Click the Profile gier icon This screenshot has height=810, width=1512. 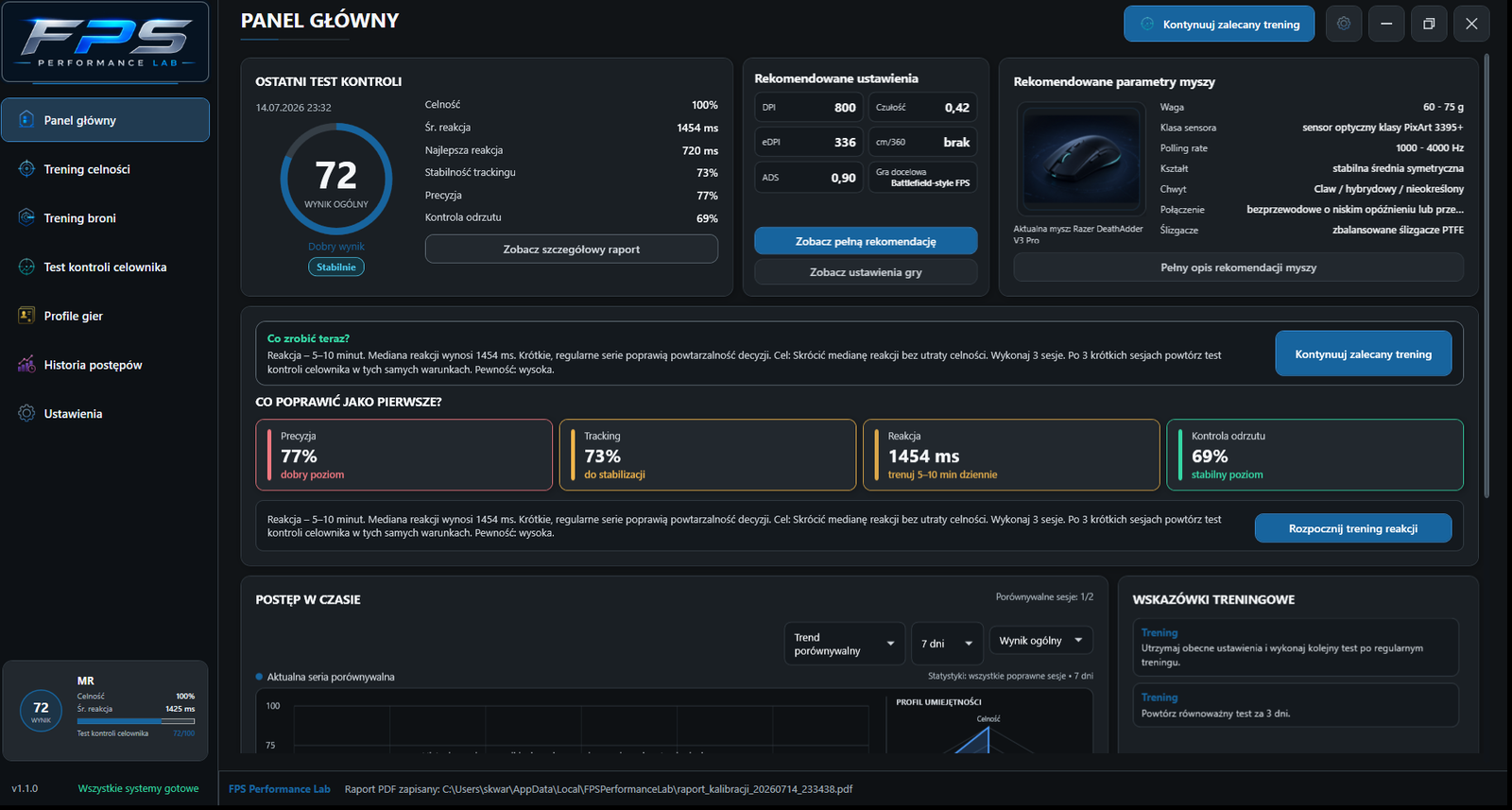tap(26, 316)
